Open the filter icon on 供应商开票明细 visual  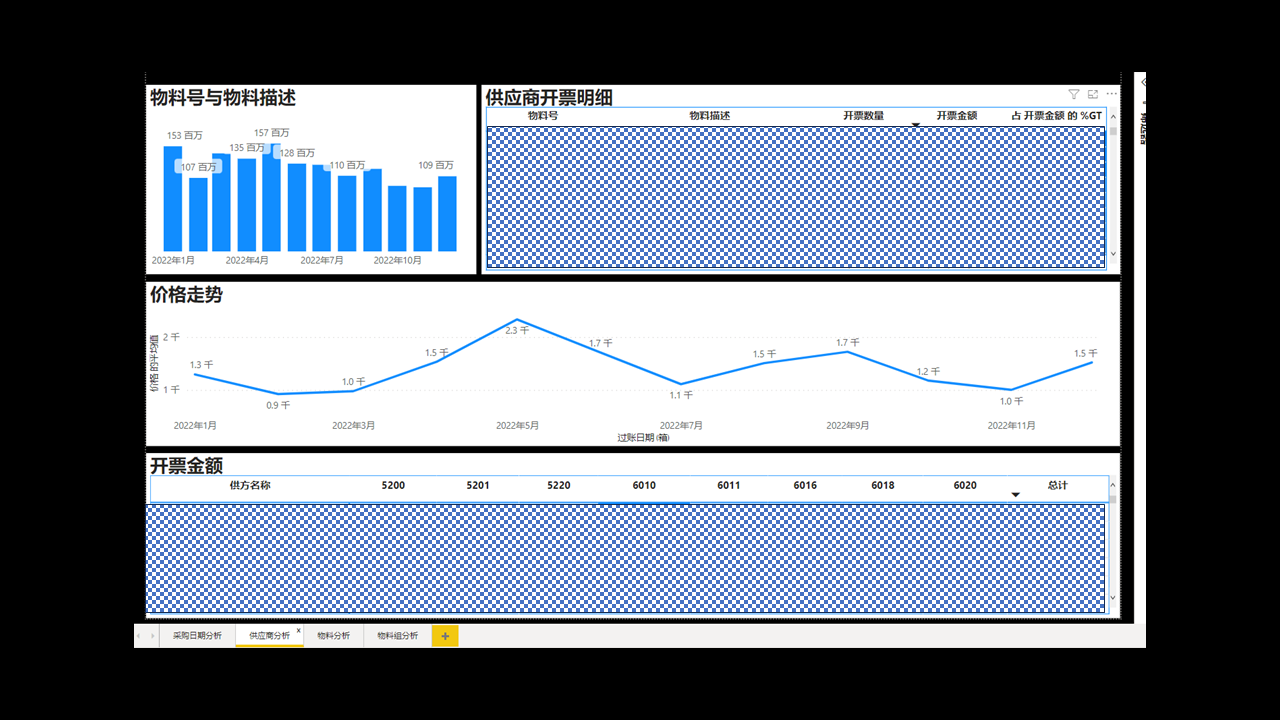[1074, 94]
